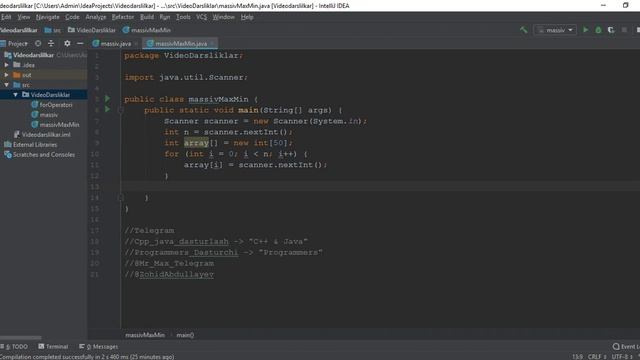Image resolution: width=640 pixels, height=360 pixels.
Task: Open the VCS menu
Action: 202,17
